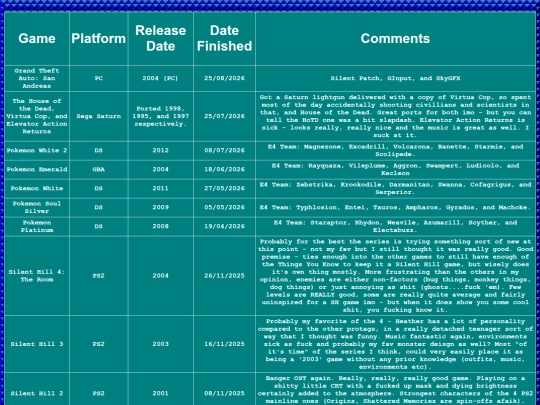Click the E4 Team Zebstrika comment

coord(395,188)
